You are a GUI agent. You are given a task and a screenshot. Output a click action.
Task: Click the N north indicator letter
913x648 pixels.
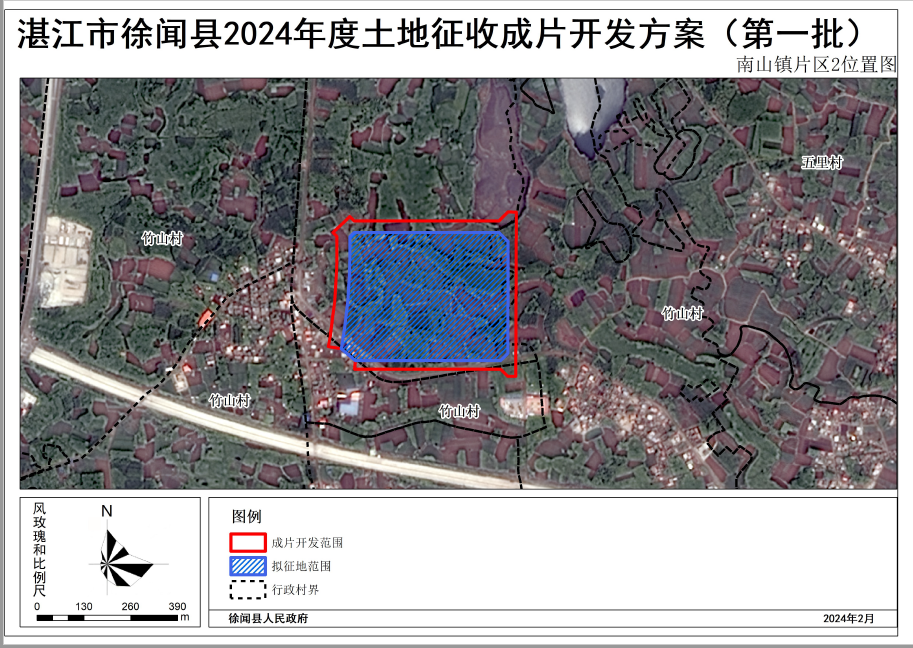pyautogui.click(x=107, y=511)
